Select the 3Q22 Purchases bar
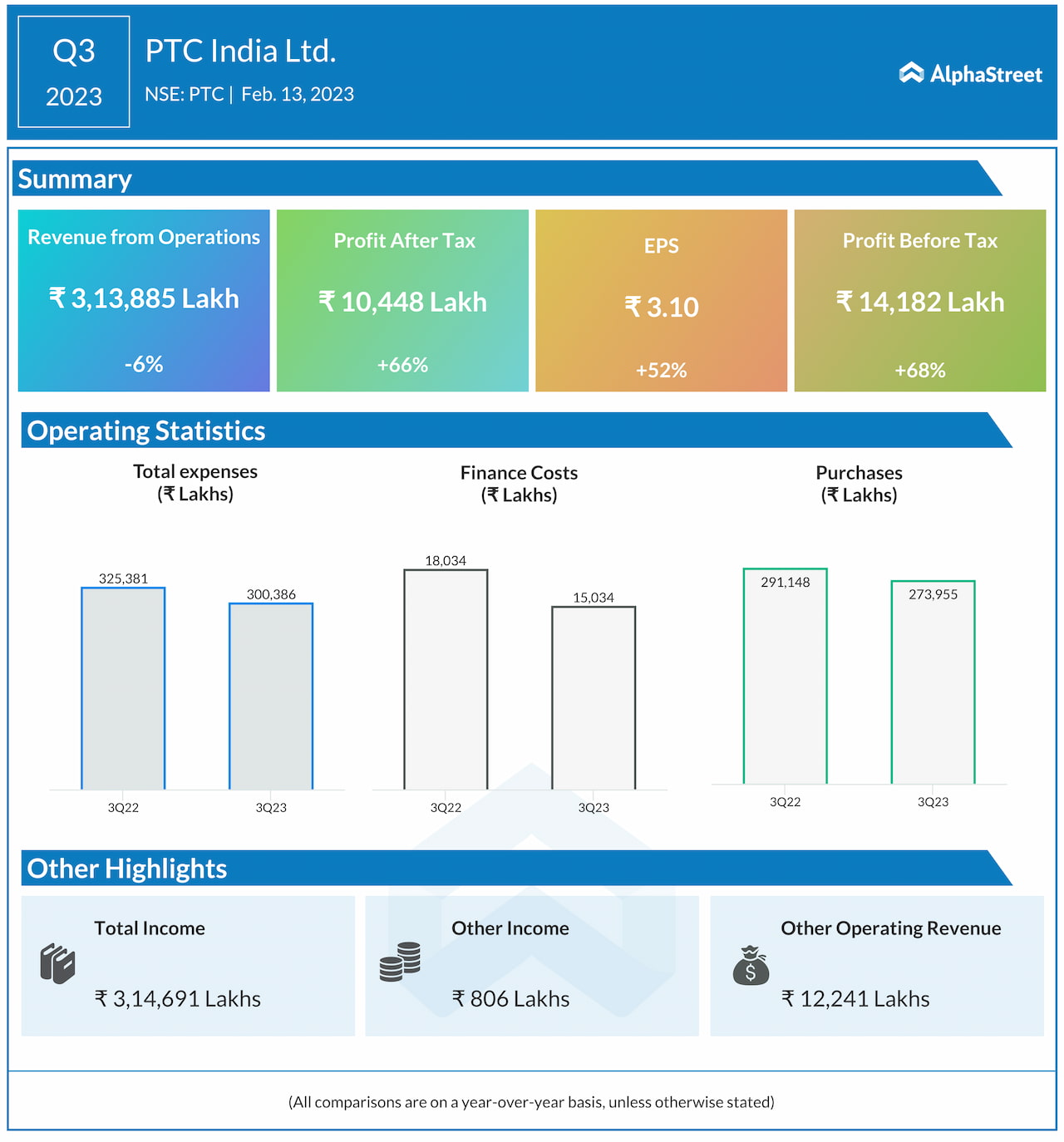 785,677
